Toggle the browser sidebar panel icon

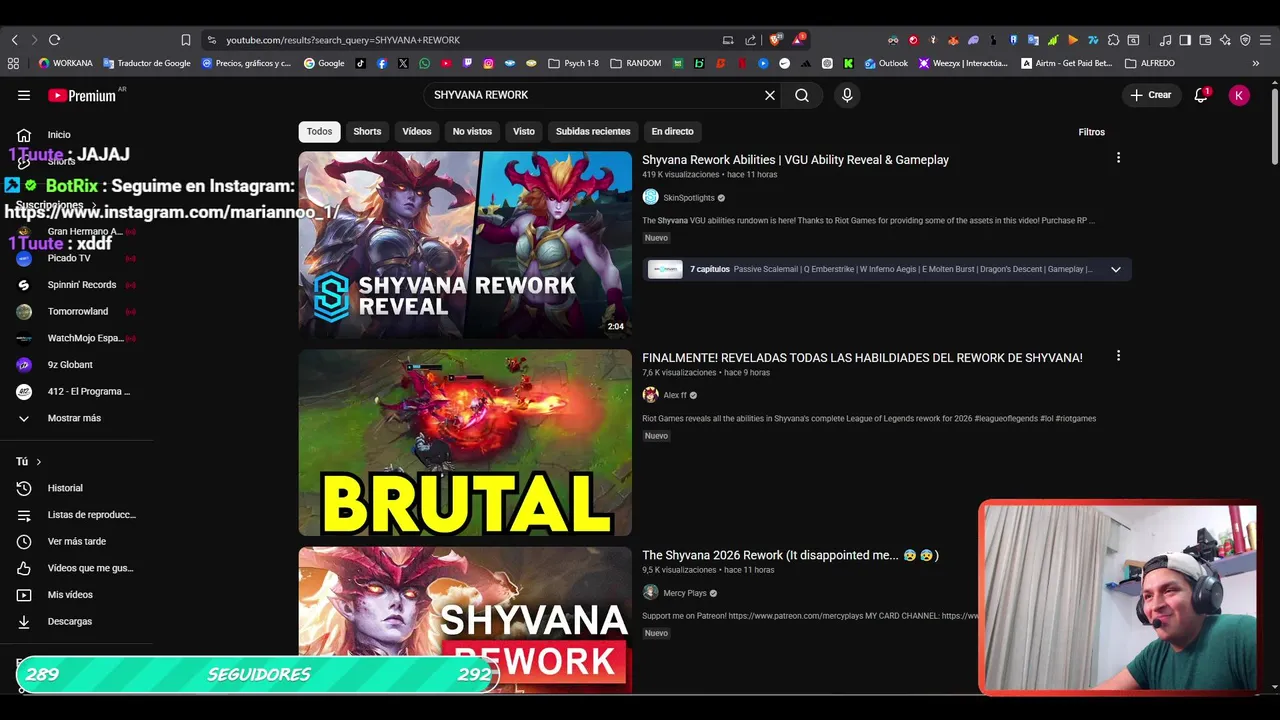tap(1185, 40)
